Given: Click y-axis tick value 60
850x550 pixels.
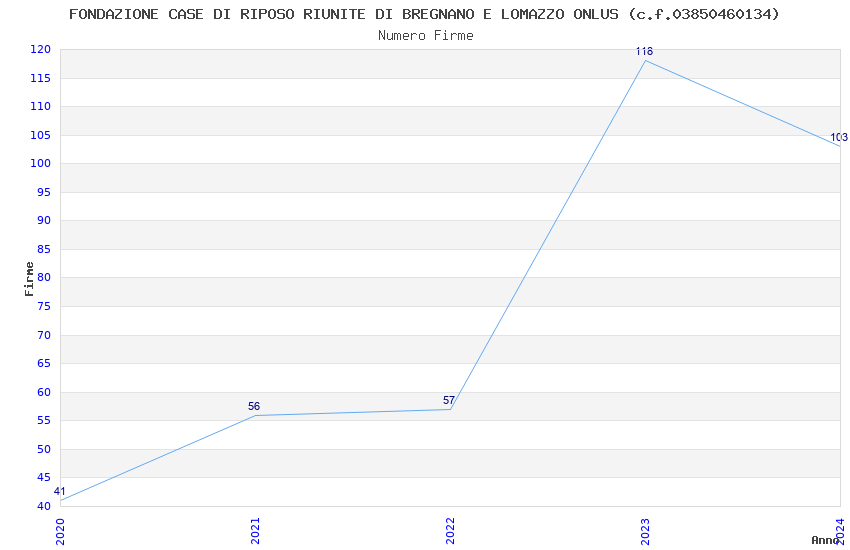Looking at the screenshot, I should pos(44,392).
